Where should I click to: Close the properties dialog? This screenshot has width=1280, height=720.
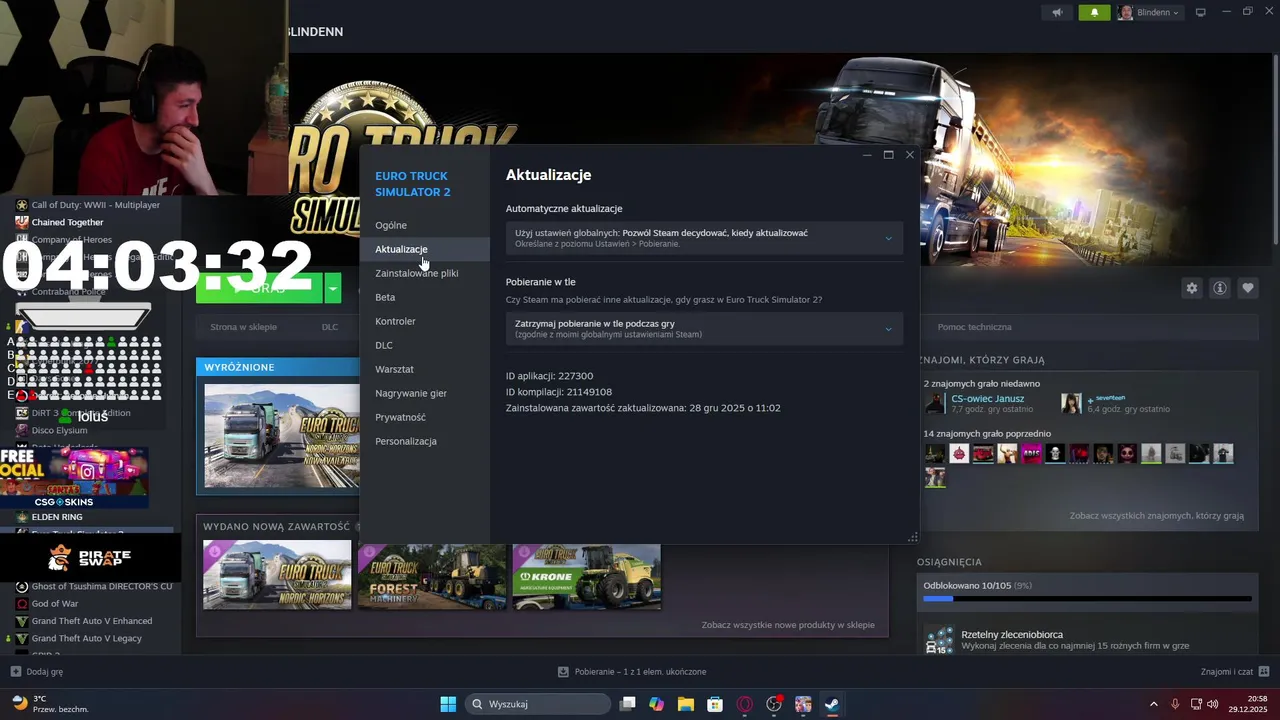pos(910,155)
